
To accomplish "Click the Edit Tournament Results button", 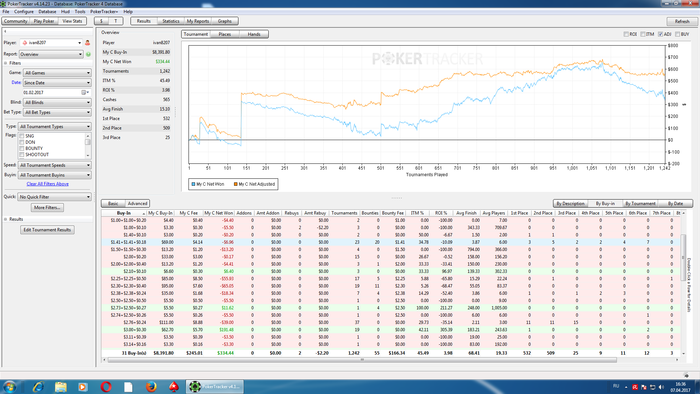I will 47,230.
